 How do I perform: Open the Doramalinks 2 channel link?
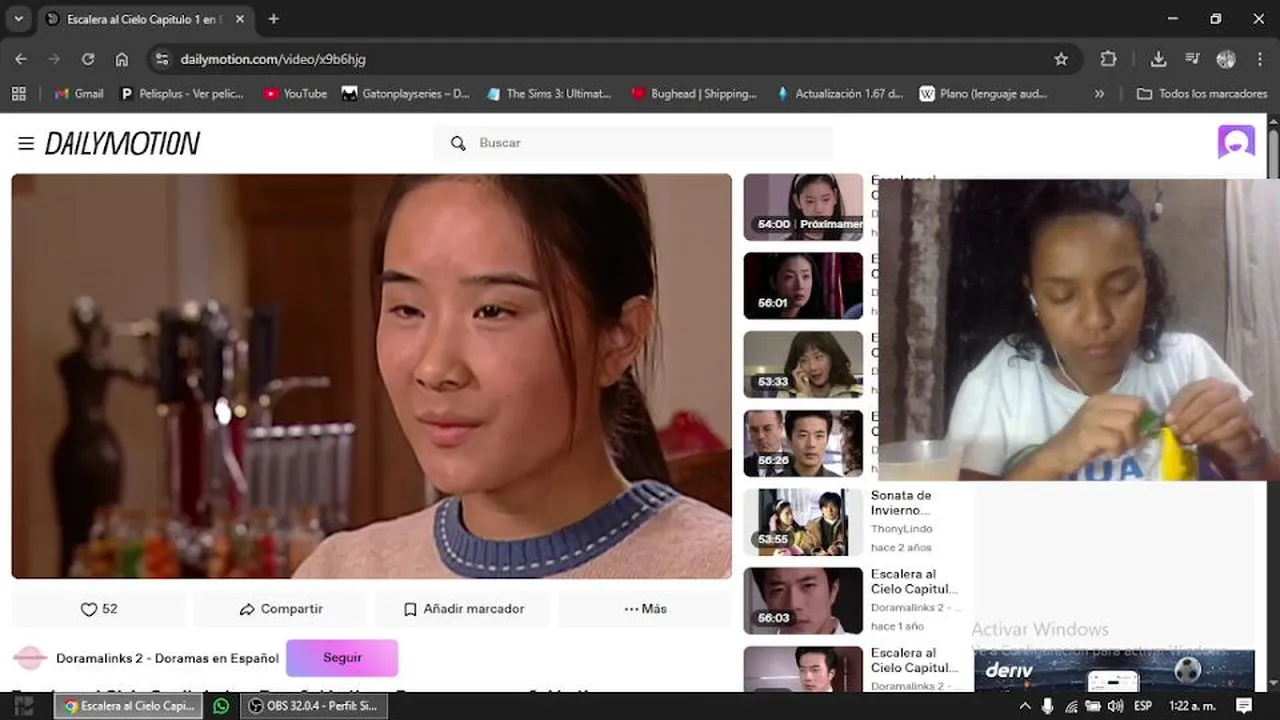(167, 658)
